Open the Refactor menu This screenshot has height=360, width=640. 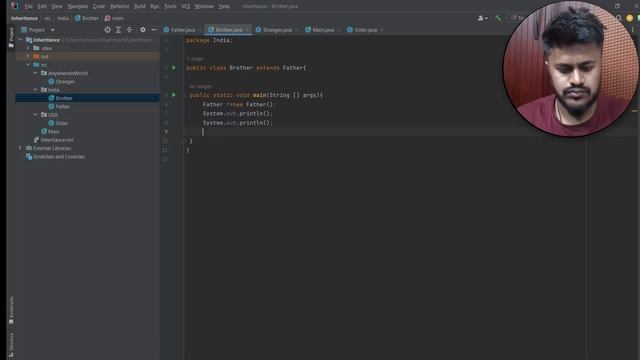120,6
